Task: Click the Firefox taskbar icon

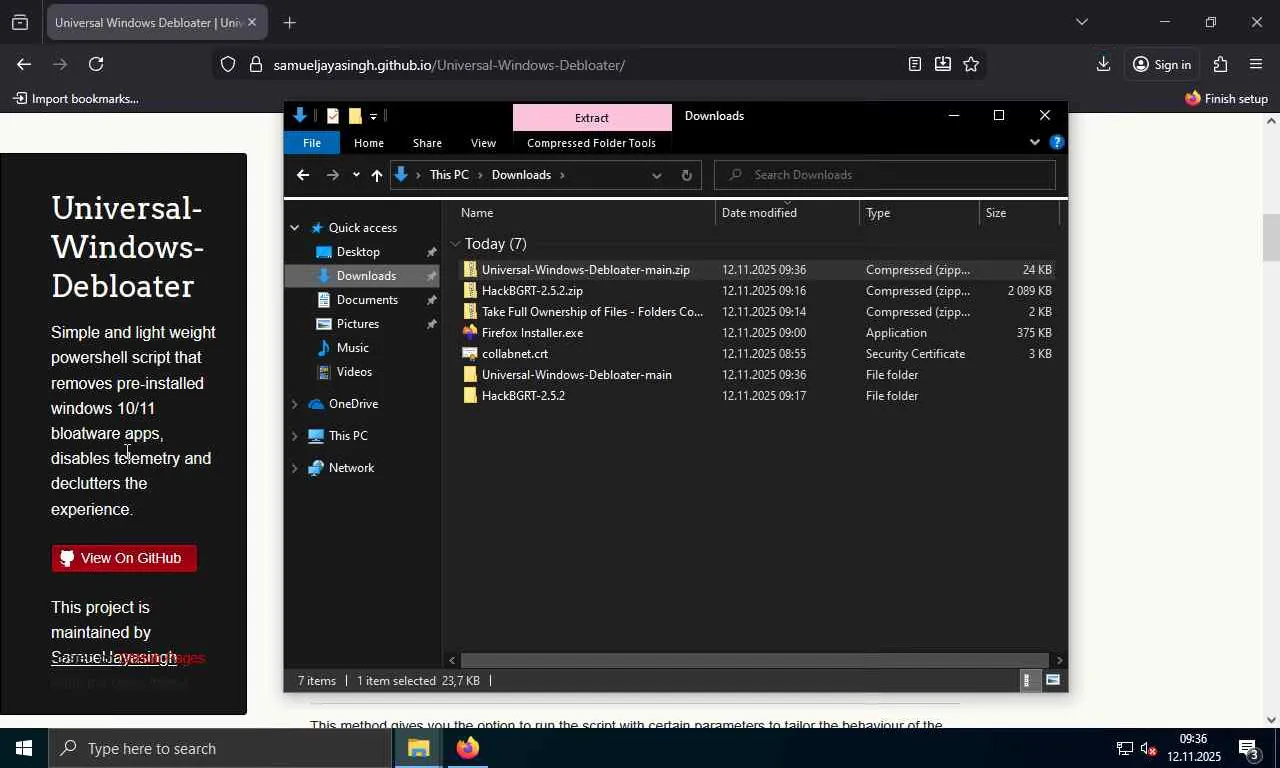Action: [x=467, y=748]
